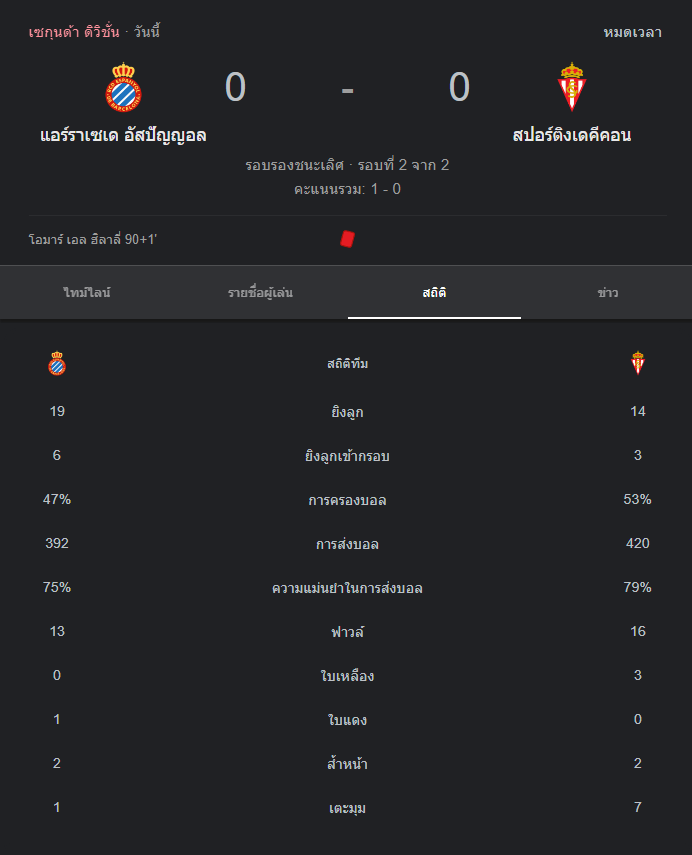
Task: Click the หมดเวลา match status text
Action: [x=632, y=32]
